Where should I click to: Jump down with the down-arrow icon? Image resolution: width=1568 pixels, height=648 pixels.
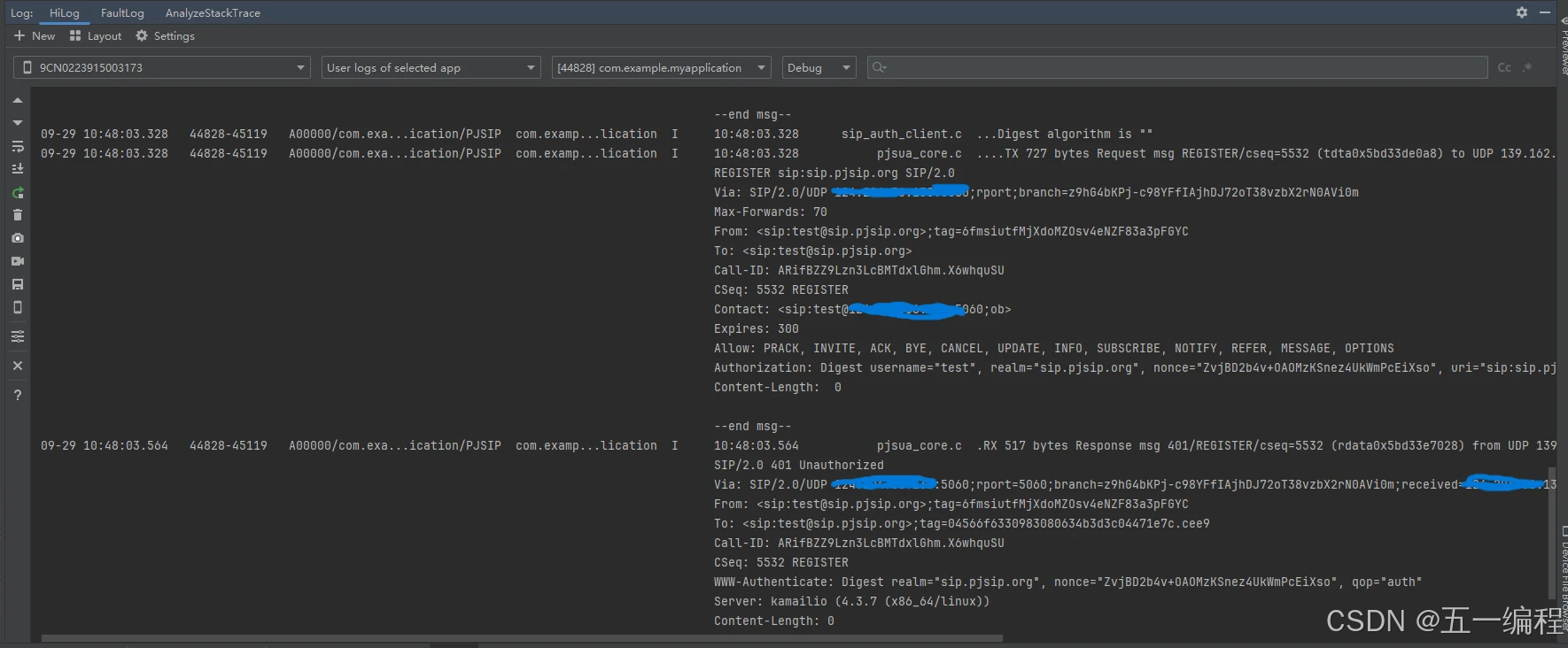point(18,123)
